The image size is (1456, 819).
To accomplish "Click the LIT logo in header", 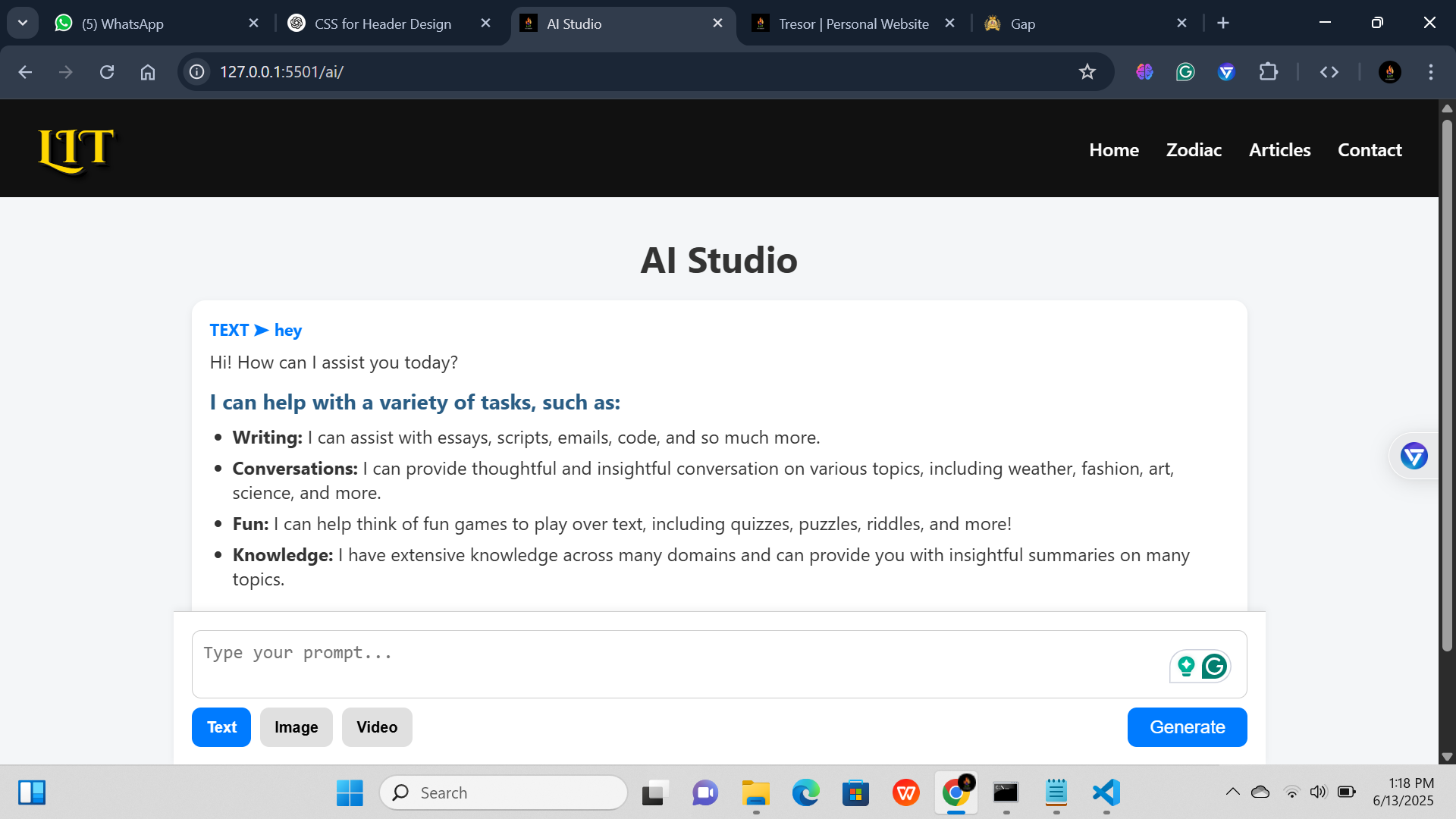I will pos(76,149).
